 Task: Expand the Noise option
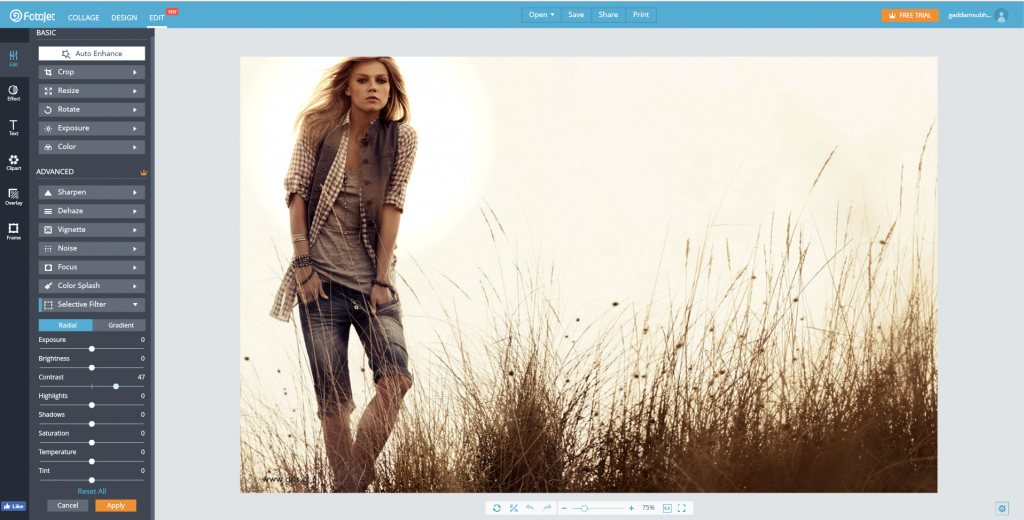coord(91,248)
